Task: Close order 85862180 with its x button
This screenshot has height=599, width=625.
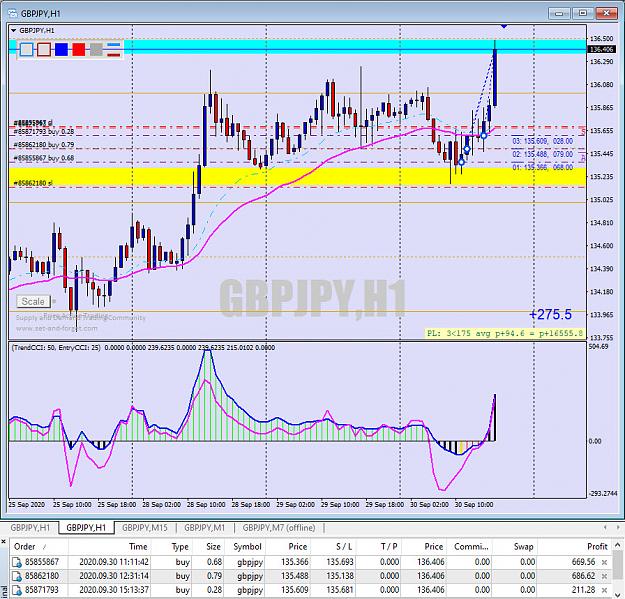Action: pos(604,576)
